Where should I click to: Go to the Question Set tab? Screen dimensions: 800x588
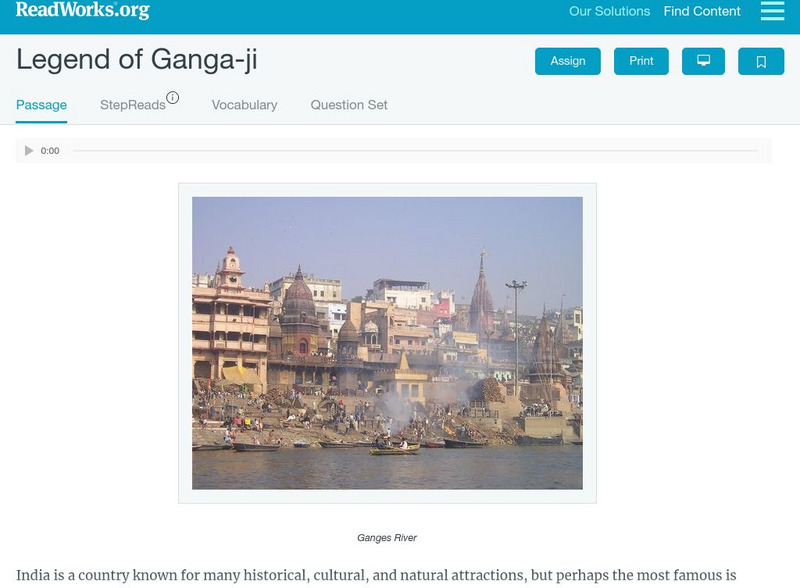click(349, 105)
